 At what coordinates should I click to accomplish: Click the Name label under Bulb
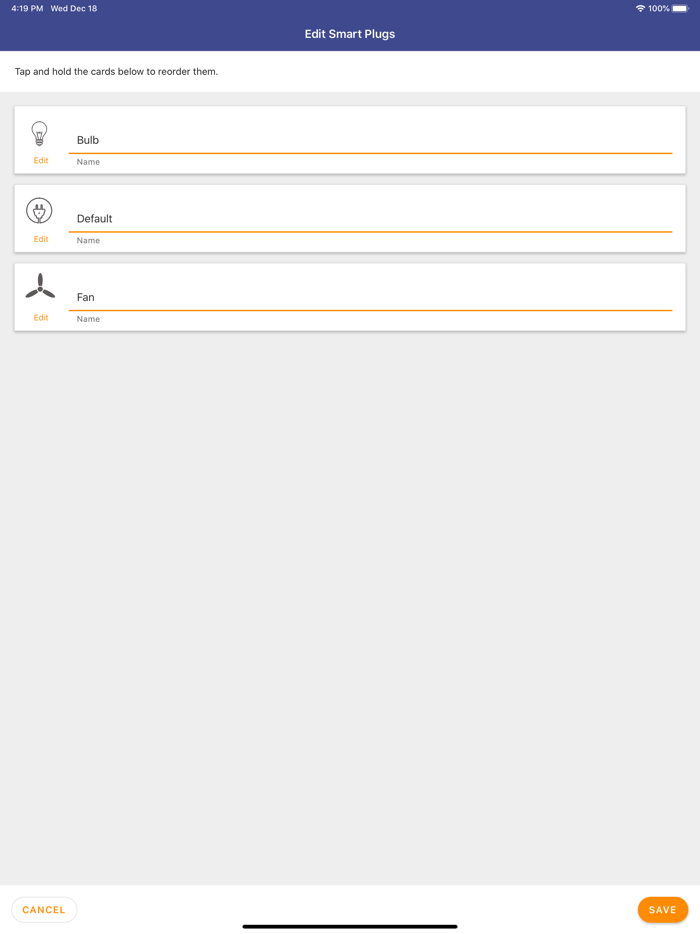pos(88,162)
